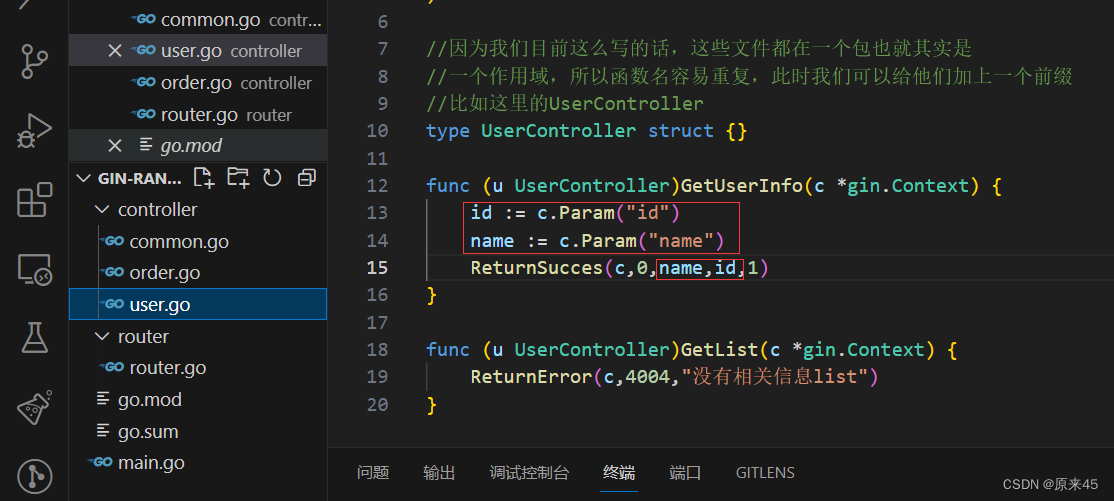1114x501 pixels.
Task: Close the user.go open editor
Action: 114,50
